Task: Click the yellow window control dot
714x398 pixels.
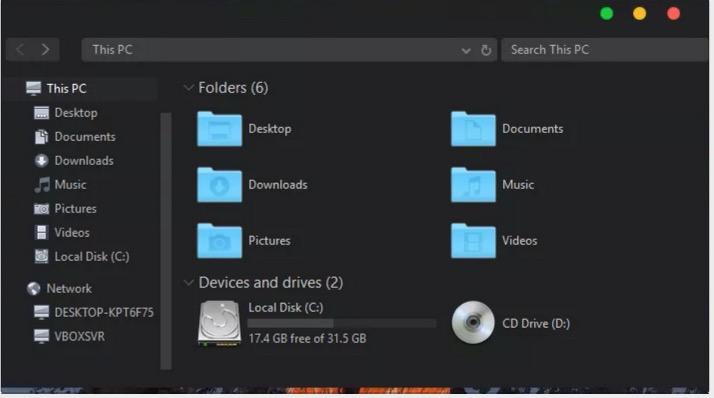Action: (x=639, y=14)
